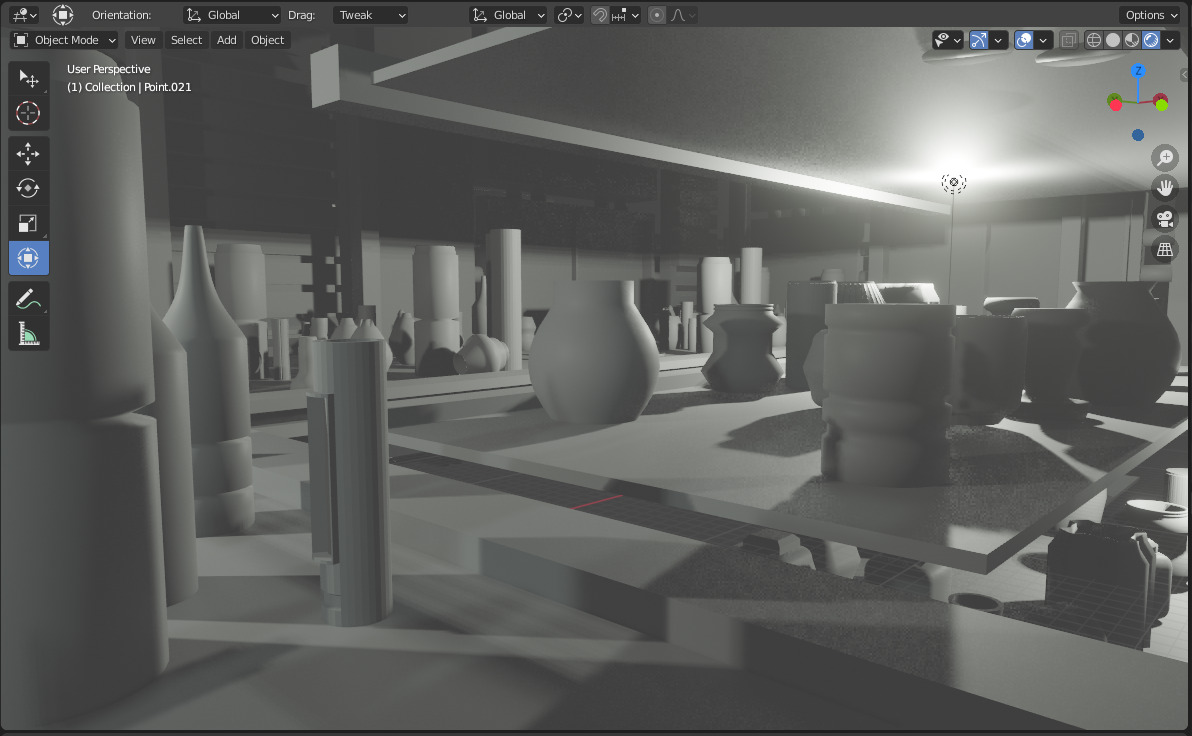Screen dimensions: 1192x736
Task: Select the Annotate pencil tool
Action: tap(29, 300)
